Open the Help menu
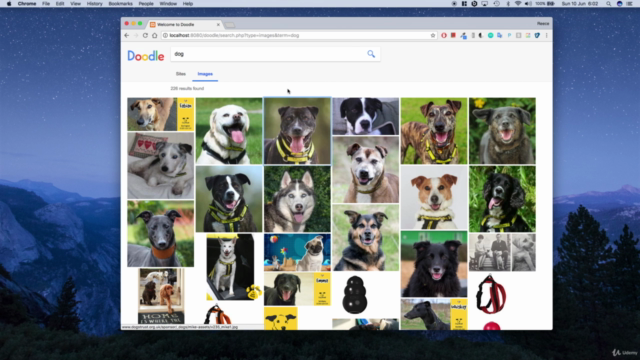Screen dimensions: 640x360 point(188,4)
